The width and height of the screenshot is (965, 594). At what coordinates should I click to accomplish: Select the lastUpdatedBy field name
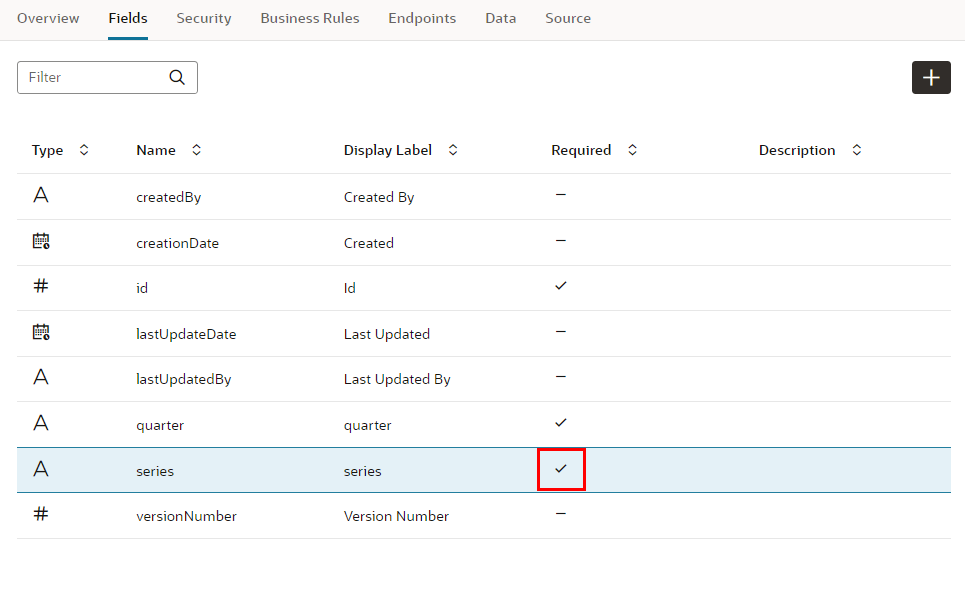(175, 379)
